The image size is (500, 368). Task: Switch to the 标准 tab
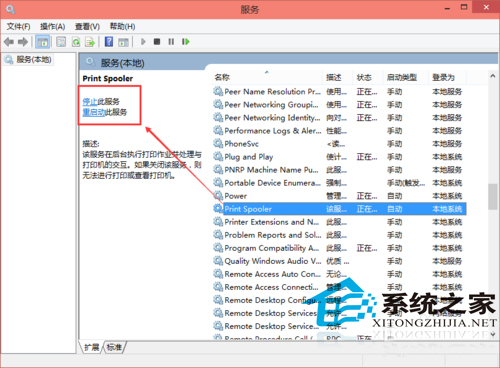click(x=114, y=347)
